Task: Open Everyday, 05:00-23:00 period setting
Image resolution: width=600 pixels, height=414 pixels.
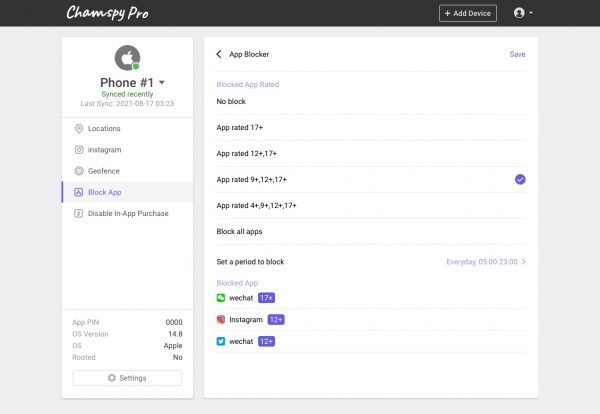Action: [486, 262]
